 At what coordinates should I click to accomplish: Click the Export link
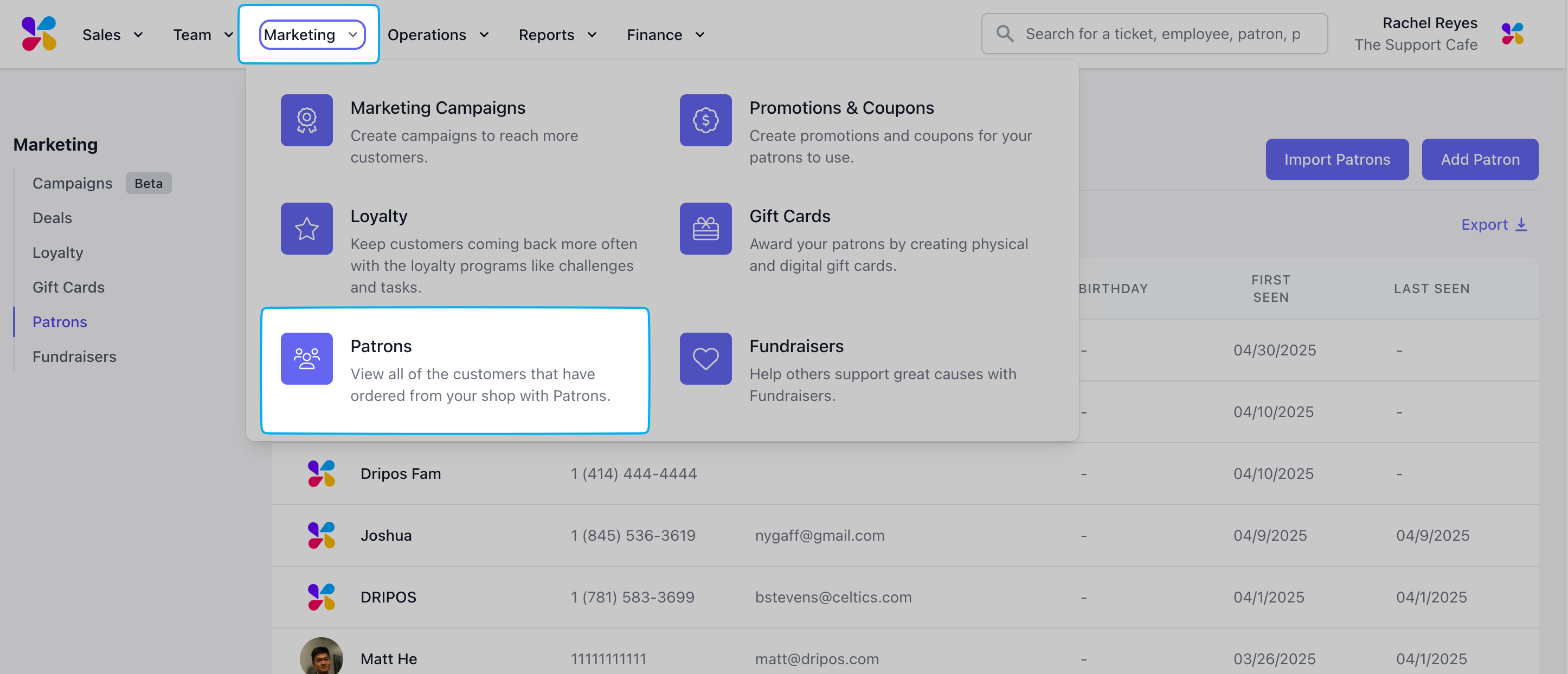[x=1494, y=224]
